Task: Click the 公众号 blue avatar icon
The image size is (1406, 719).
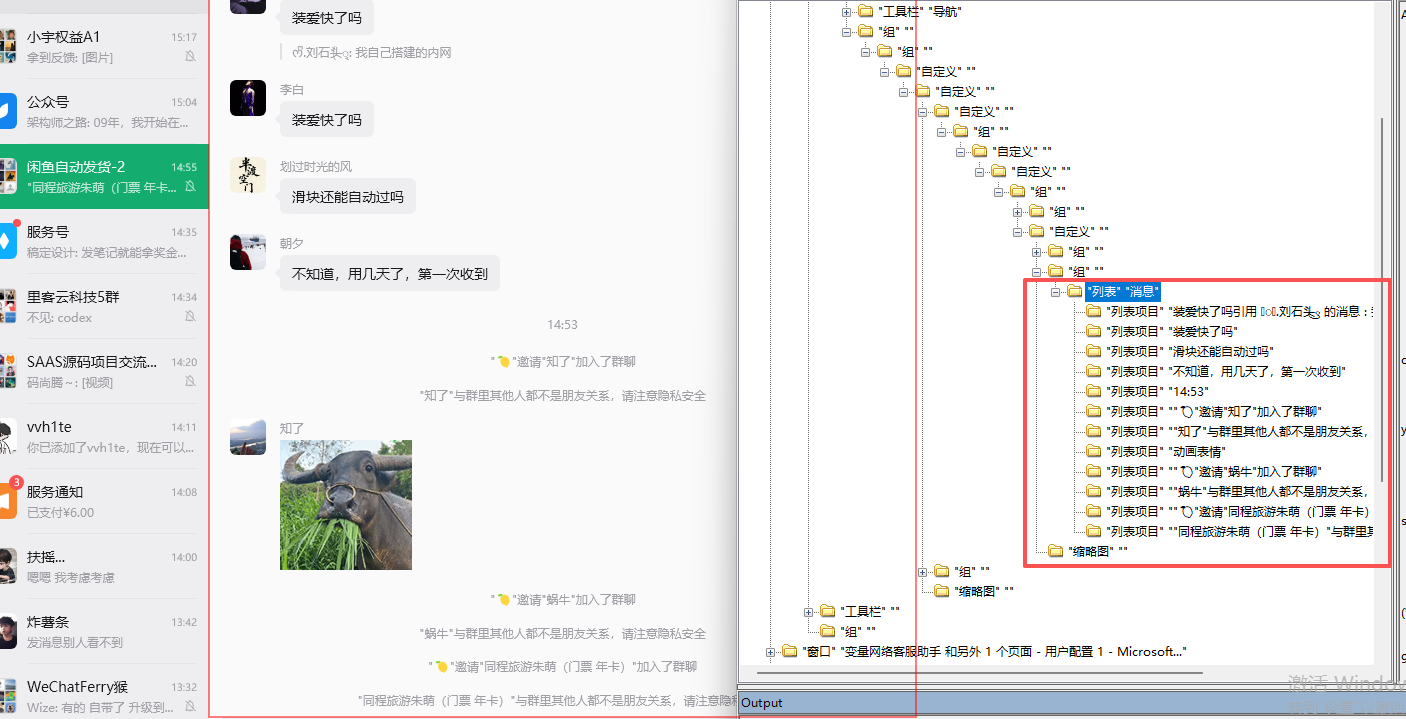Action: [x=7, y=111]
